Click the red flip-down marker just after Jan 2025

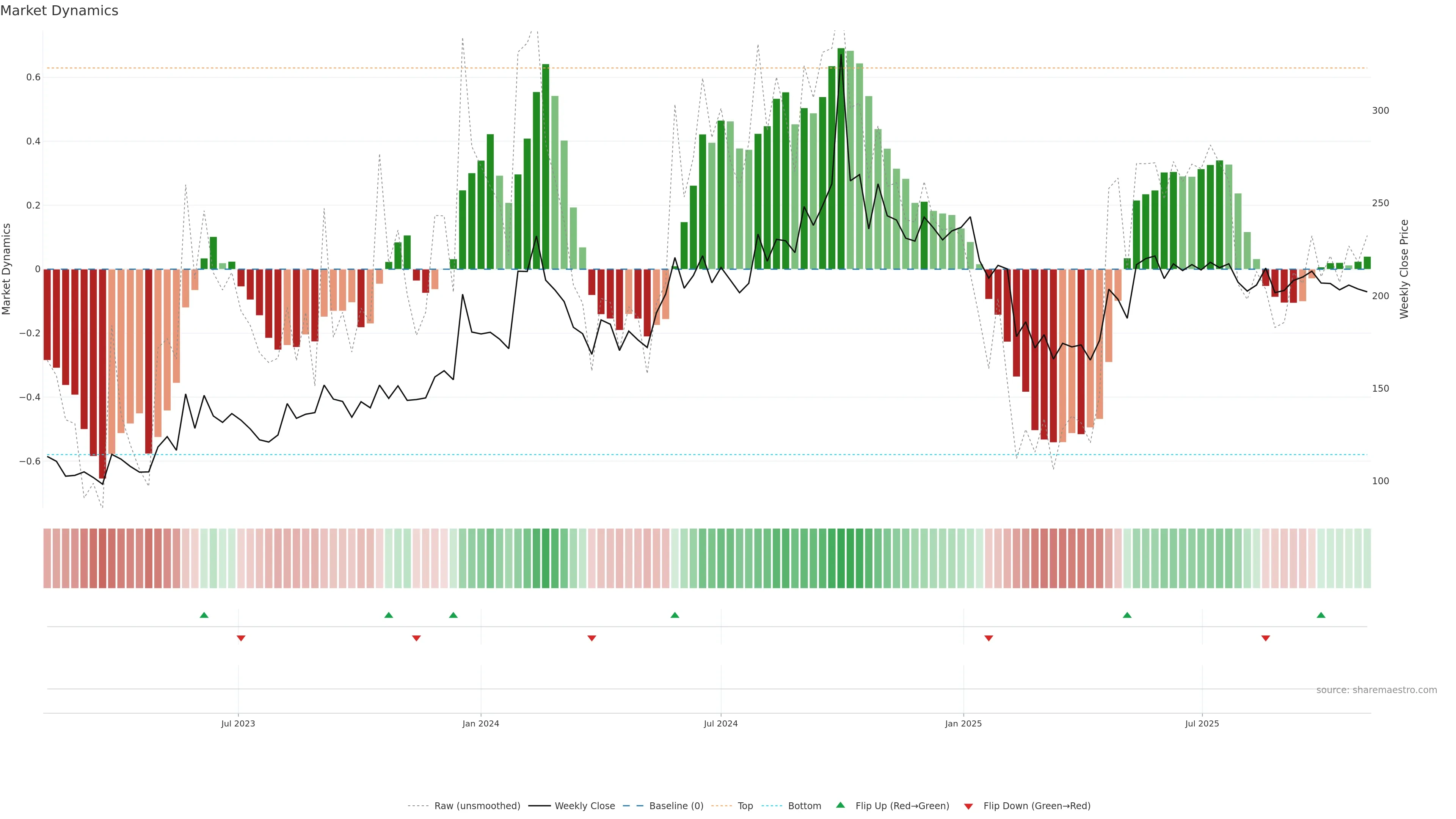(x=988, y=638)
